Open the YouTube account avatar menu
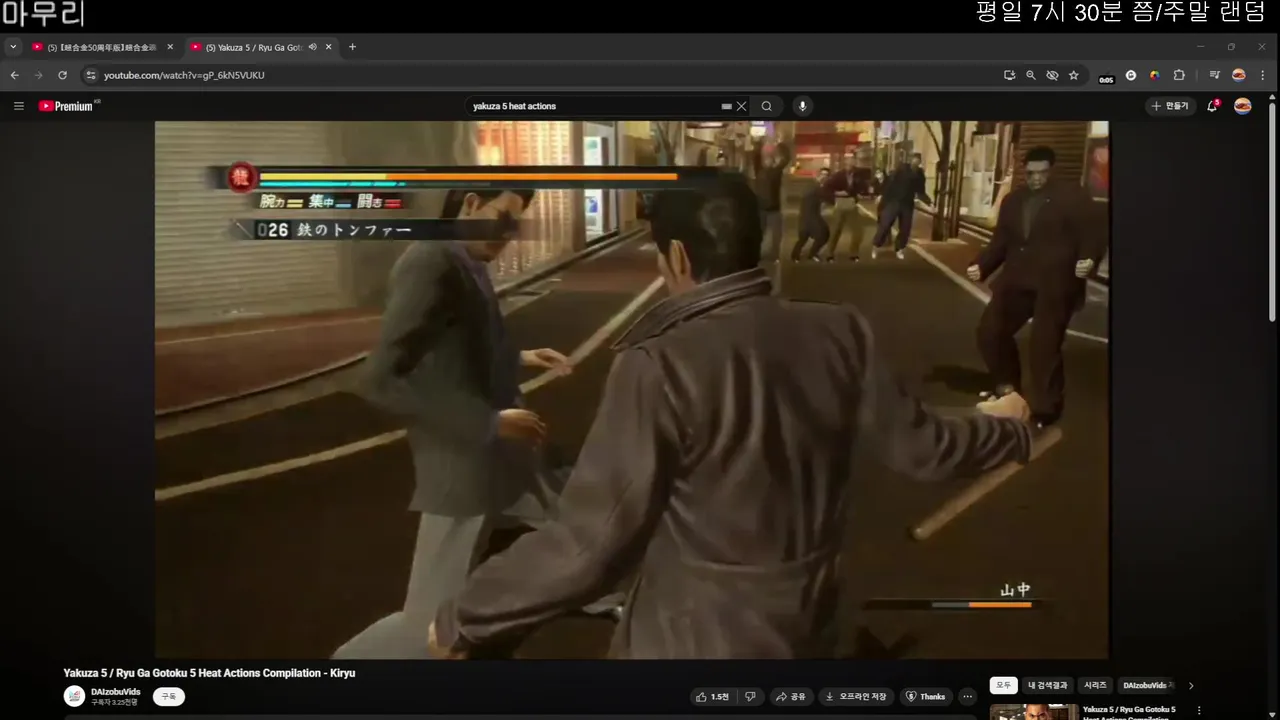The image size is (1280, 720). click(x=1242, y=106)
